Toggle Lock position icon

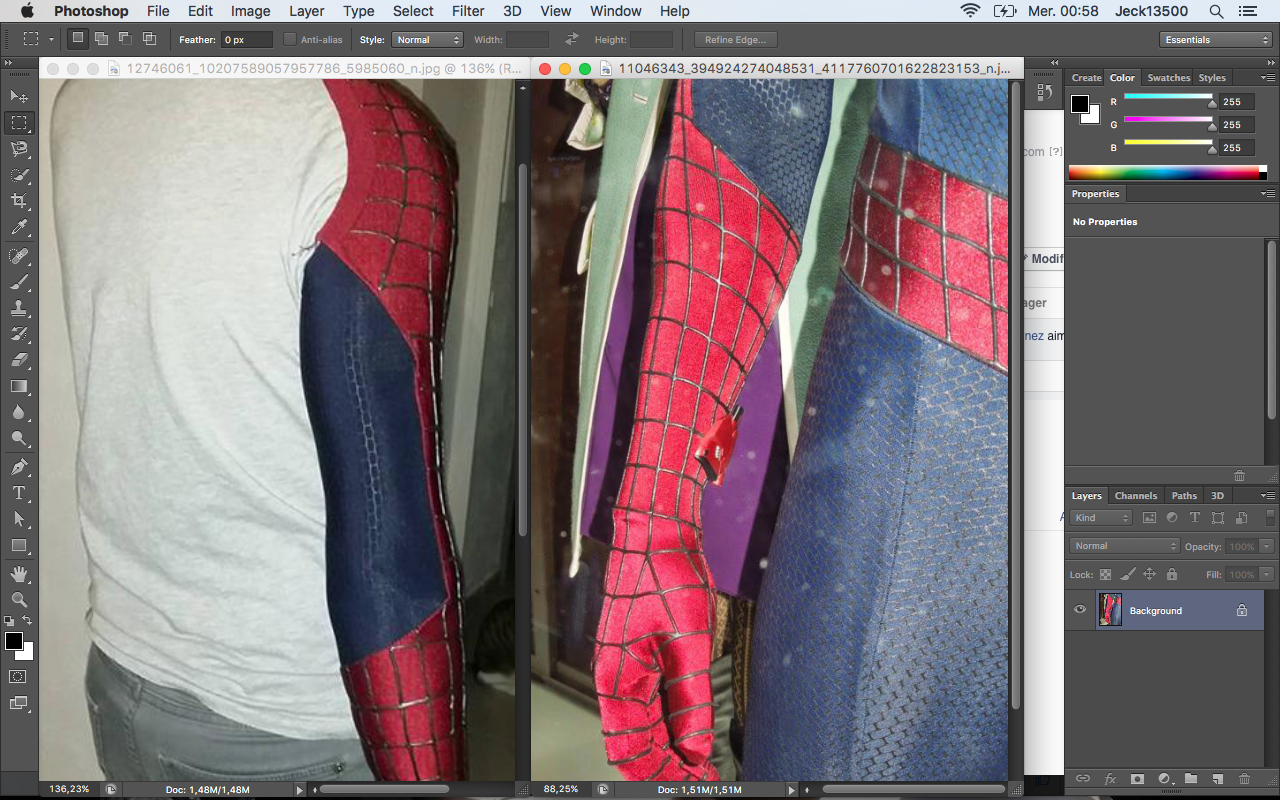(1149, 575)
